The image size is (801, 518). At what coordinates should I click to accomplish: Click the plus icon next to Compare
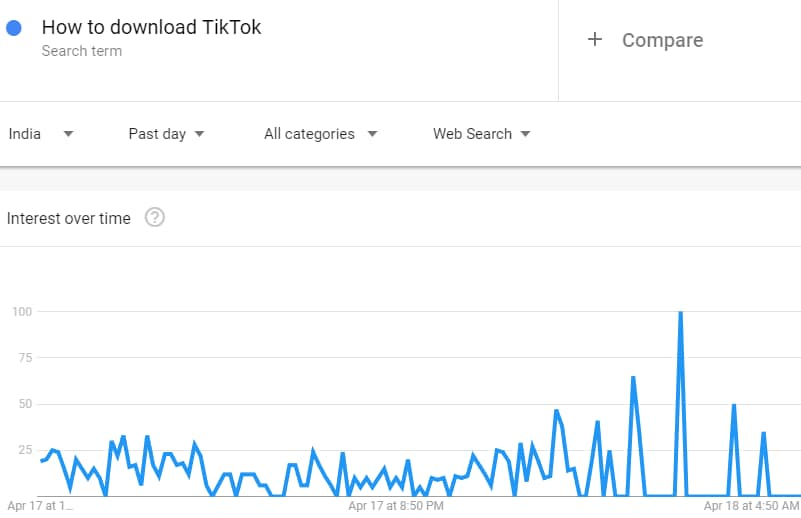595,39
